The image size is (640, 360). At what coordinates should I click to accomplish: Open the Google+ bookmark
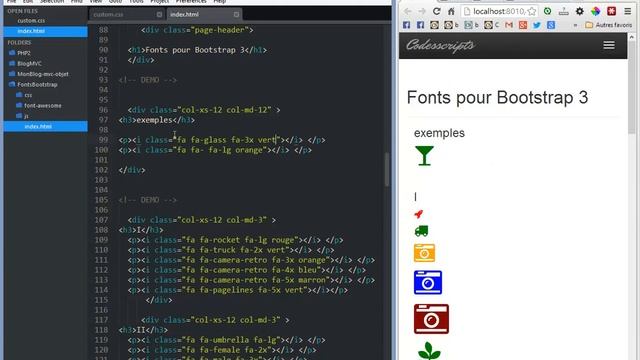pos(523,25)
